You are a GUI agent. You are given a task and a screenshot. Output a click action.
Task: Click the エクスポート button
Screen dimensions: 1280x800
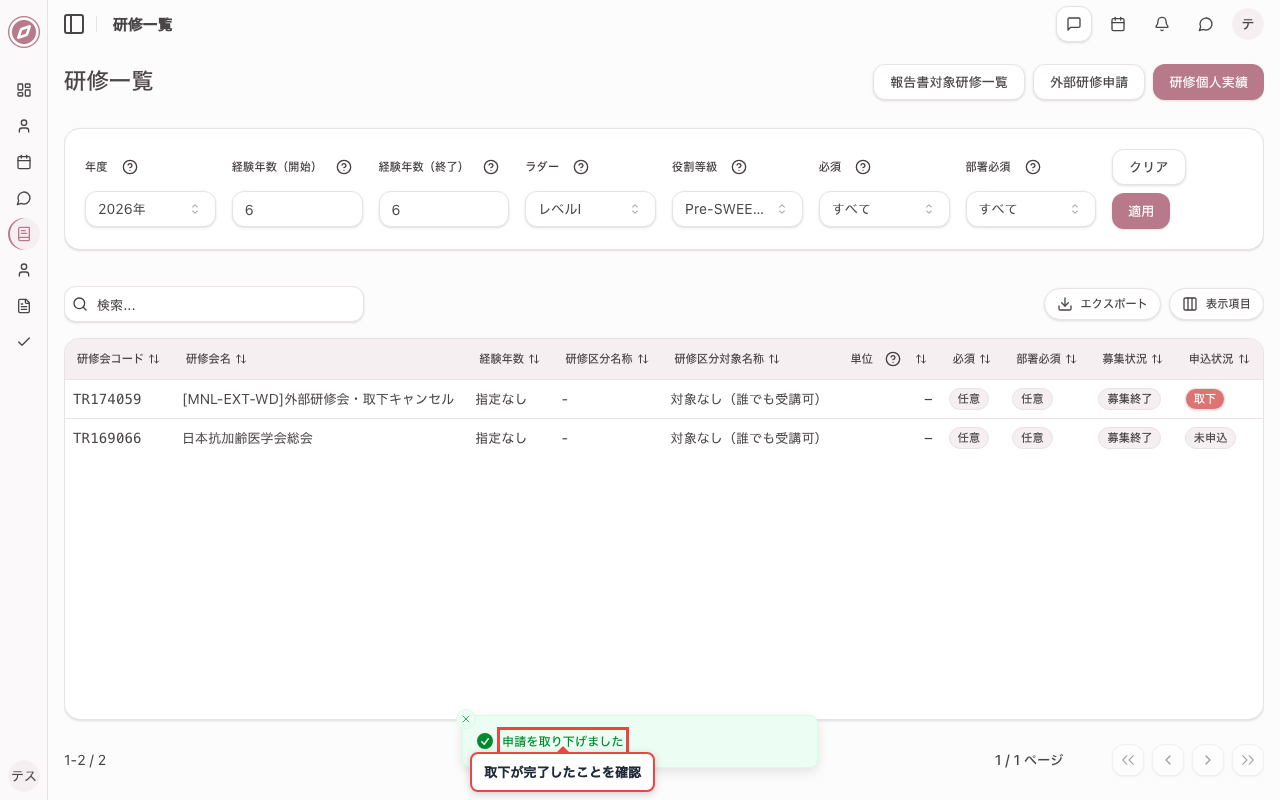pos(1103,304)
